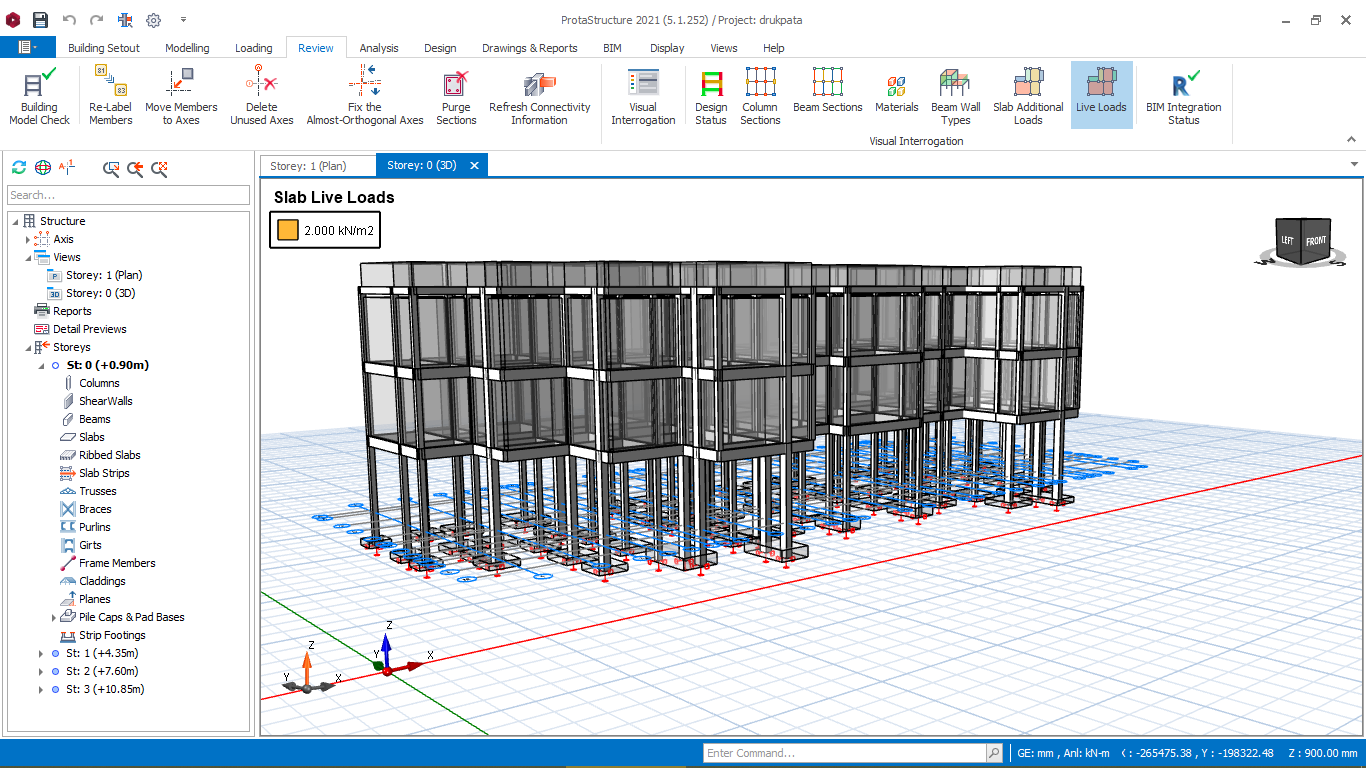Viewport: 1366px width, 768px height.
Task: Click the first magnifier icon in tree toolbar
Action: tap(111, 168)
